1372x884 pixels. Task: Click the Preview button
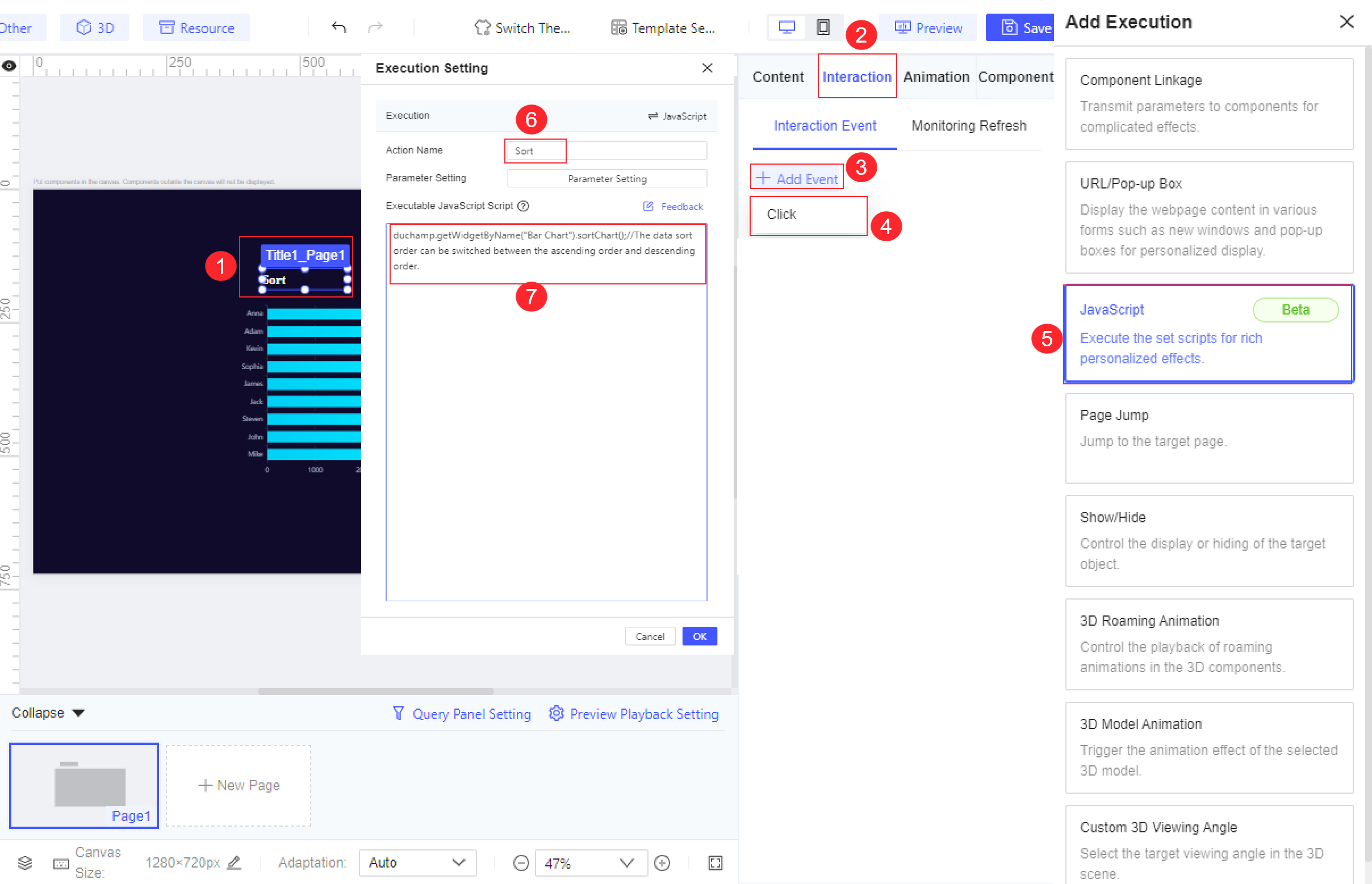(928, 28)
